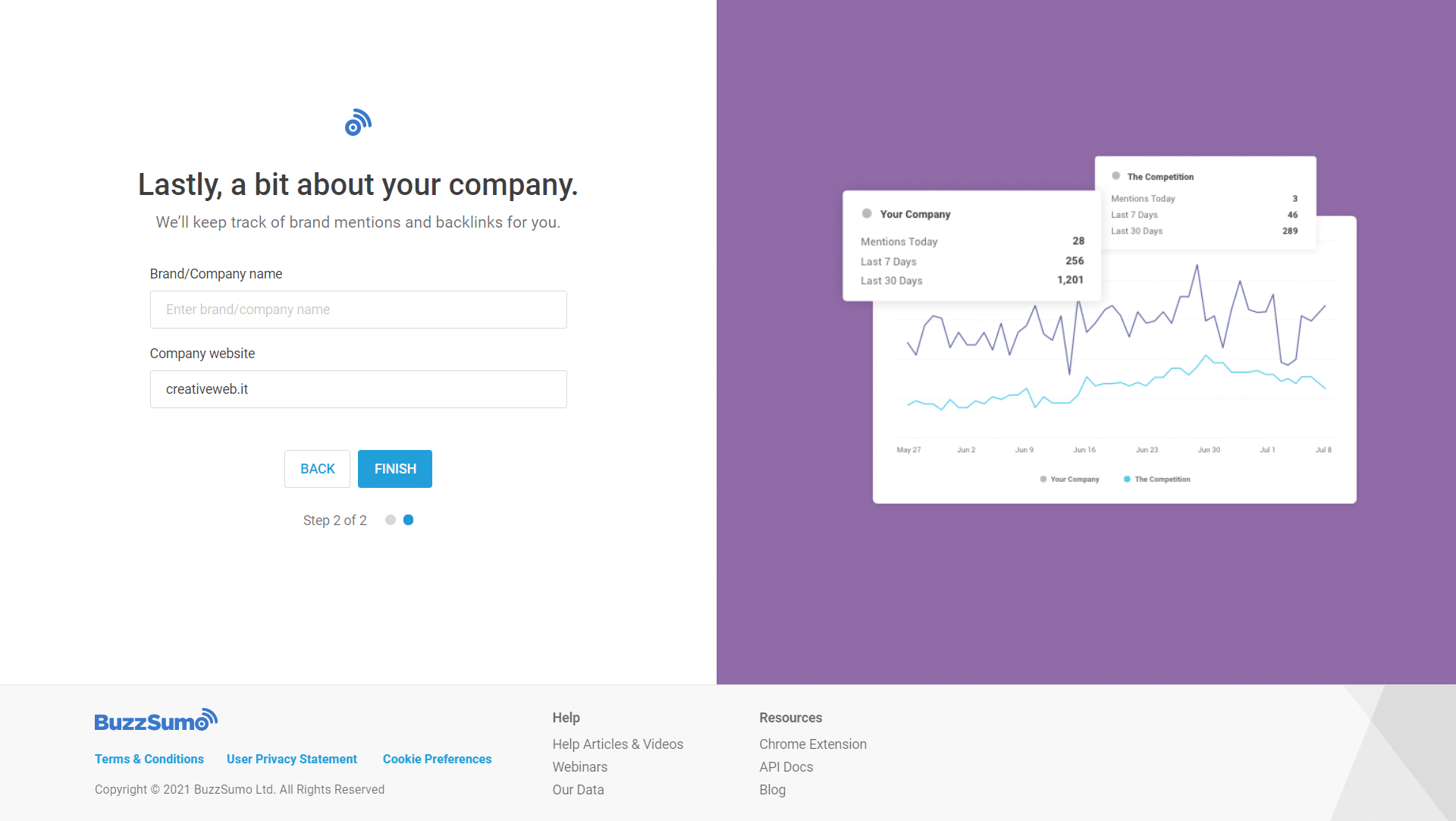Click the BuzzSumo signal icon above heading
Image resolution: width=1456 pixels, height=821 pixels.
coord(358,122)
